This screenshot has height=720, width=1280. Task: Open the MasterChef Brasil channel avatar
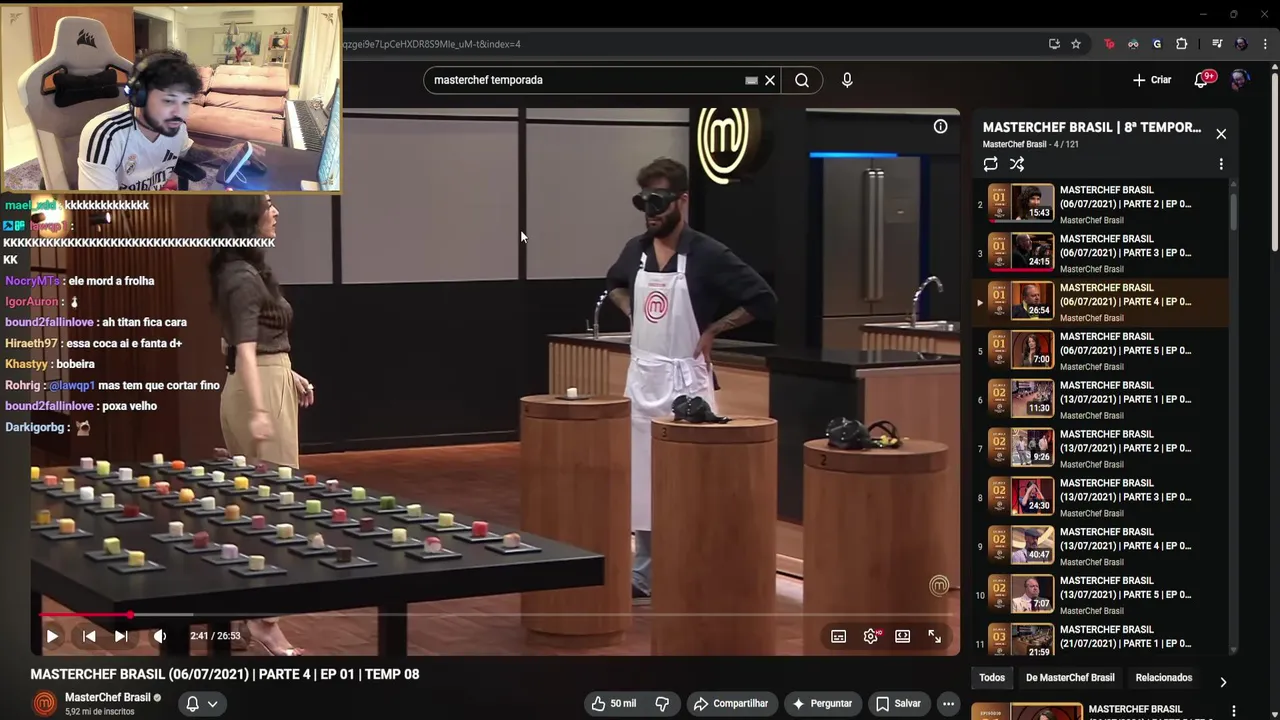point(45,704)
